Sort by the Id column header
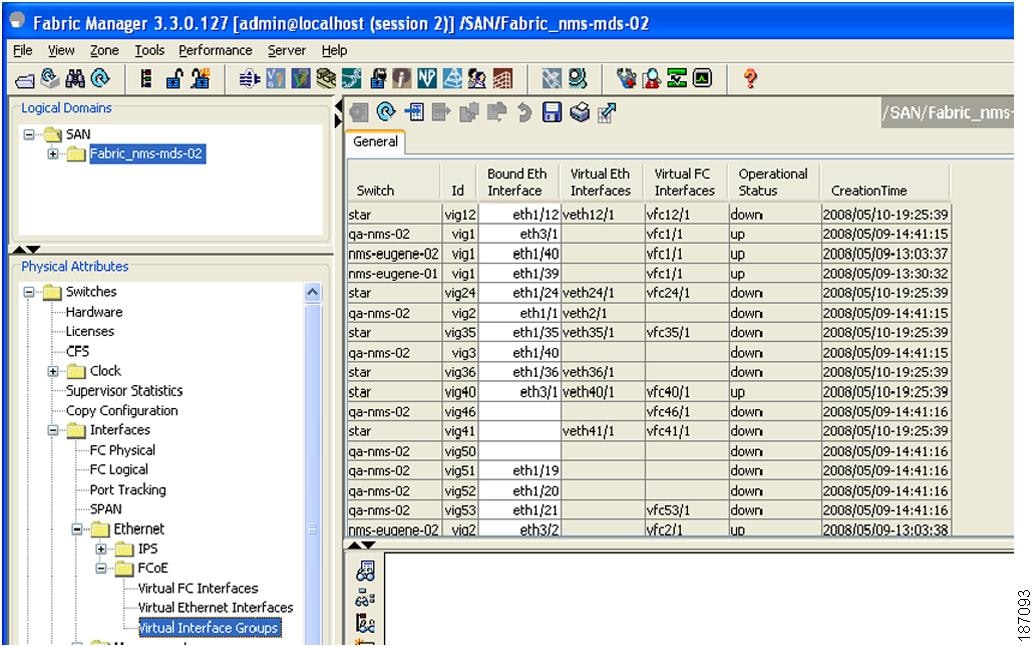1033x647 pixels. pyautogui.click(x=459, y=183)
